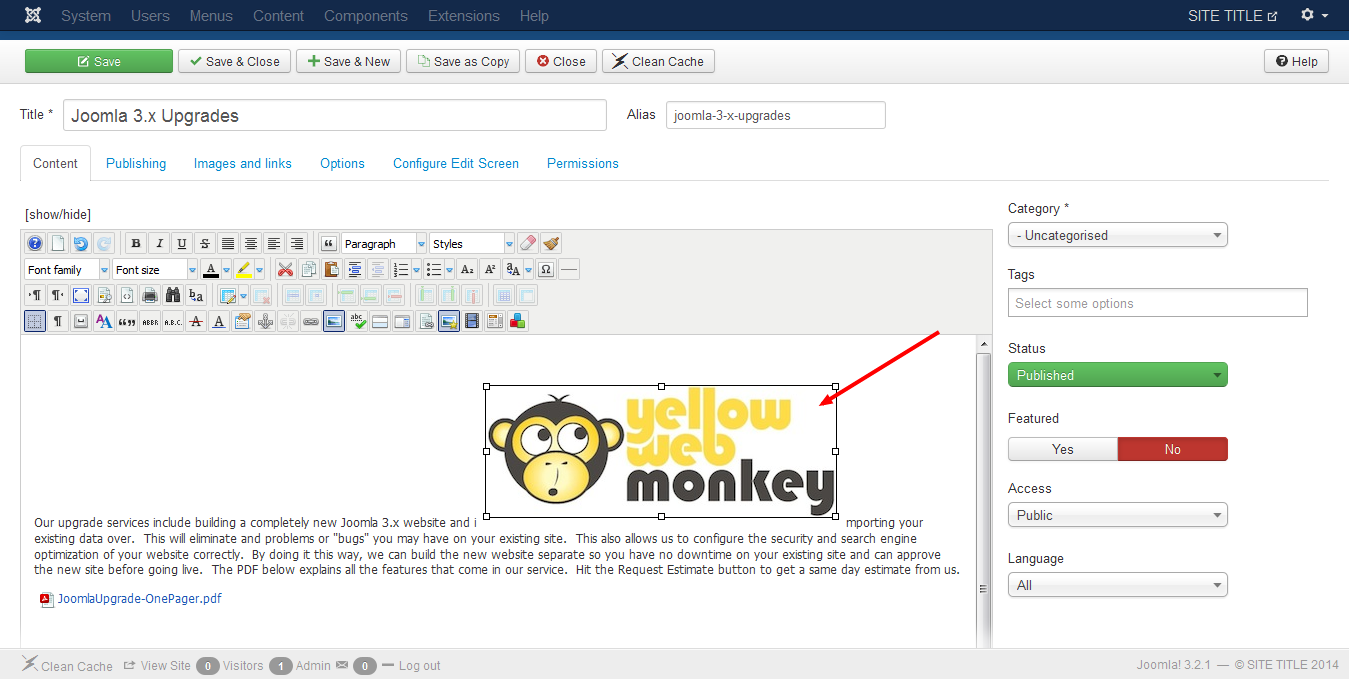The image size is (1349, 679).
Task: Toggle the show paragraph marks button
Action: pos(58,321)
